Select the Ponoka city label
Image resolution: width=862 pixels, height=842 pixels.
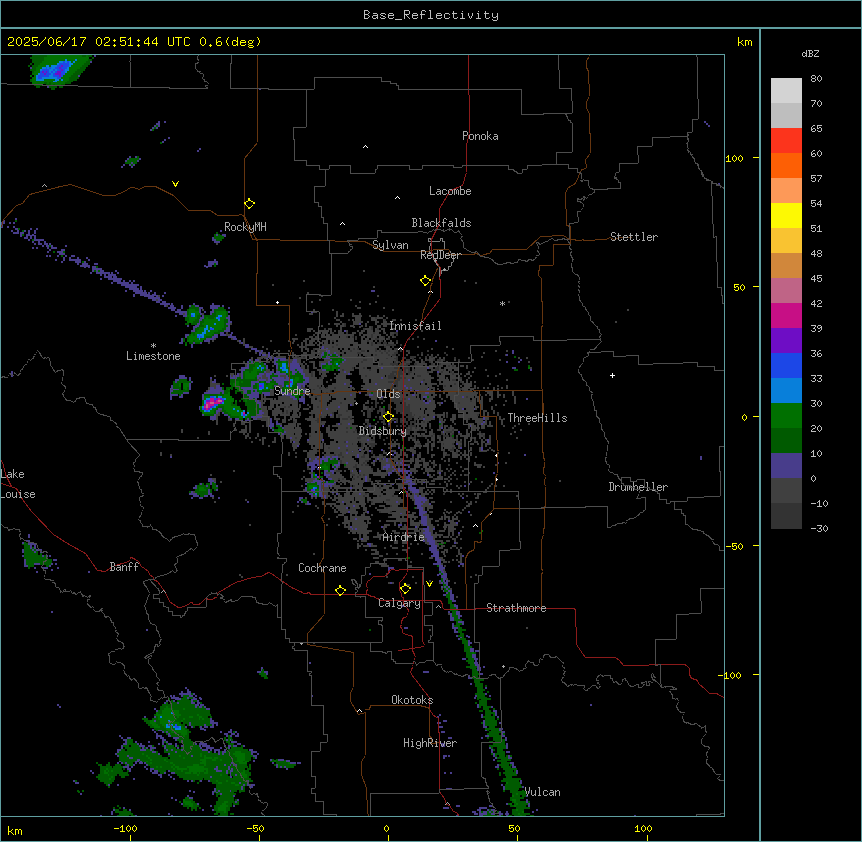coord(480,136)
